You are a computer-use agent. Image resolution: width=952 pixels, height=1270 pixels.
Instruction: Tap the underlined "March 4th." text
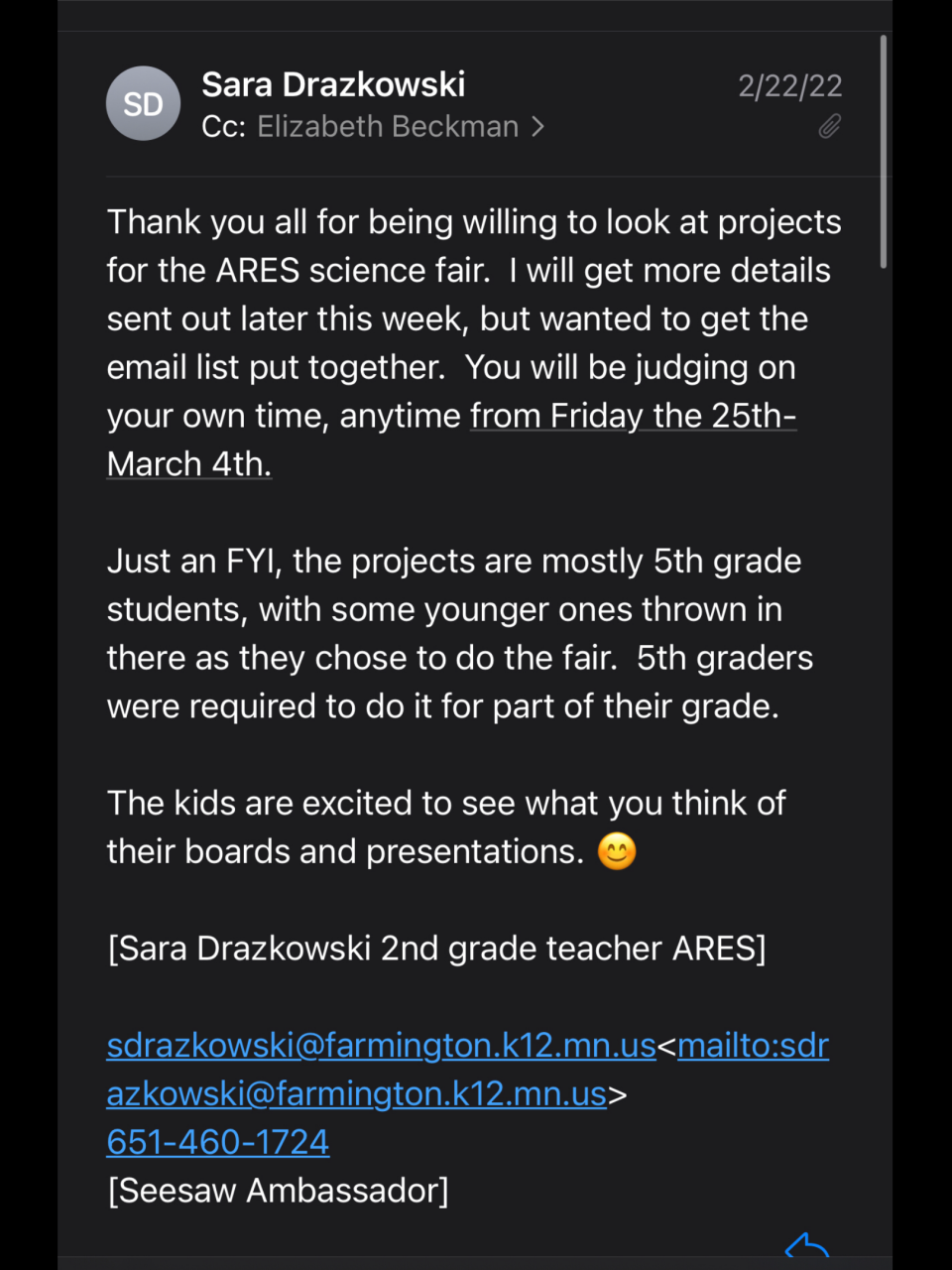coord(188,464)
